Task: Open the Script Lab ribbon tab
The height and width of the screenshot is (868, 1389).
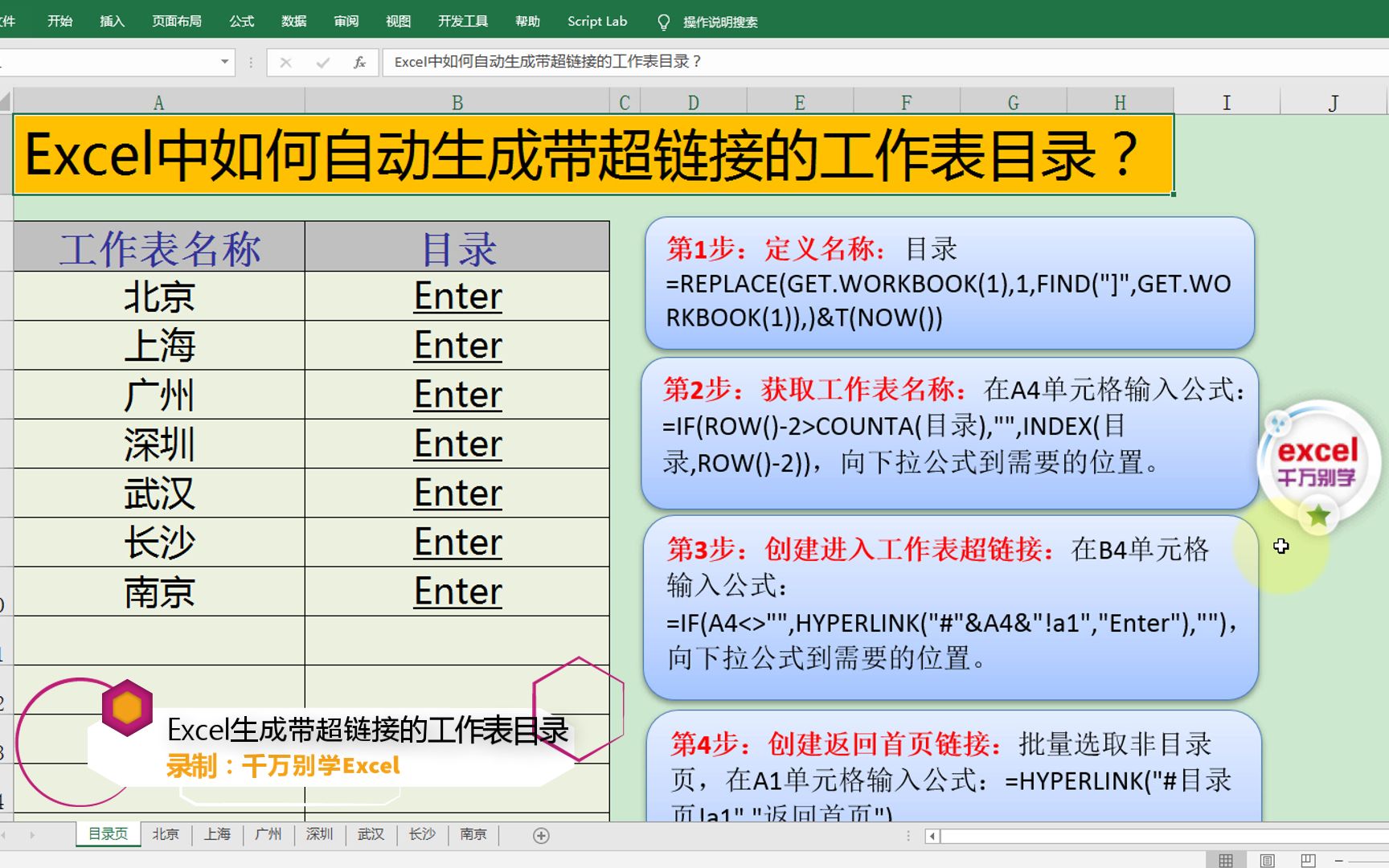Action: [x=596, y=22]
